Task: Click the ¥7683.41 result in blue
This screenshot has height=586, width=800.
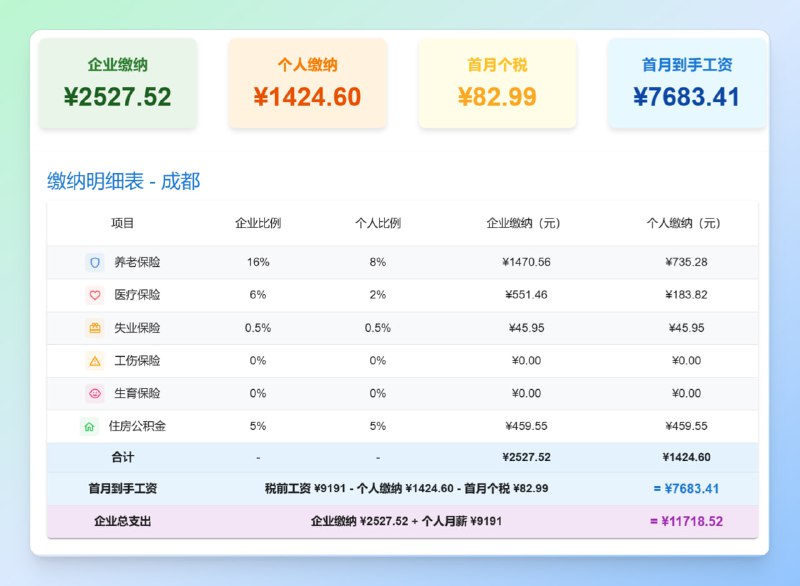Action: 691,489
